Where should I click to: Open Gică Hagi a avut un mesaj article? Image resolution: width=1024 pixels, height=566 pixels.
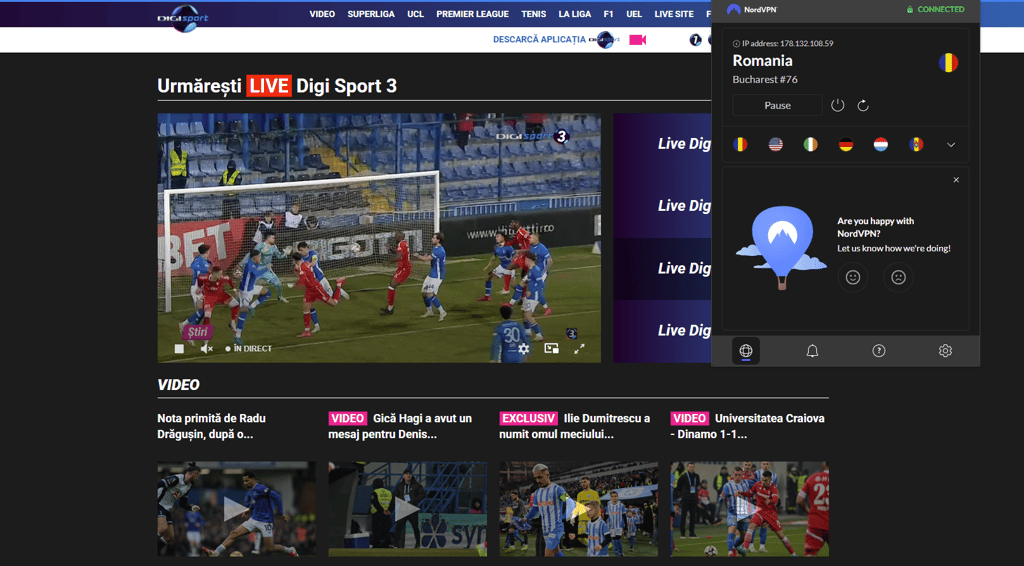[x=400, y=426]
